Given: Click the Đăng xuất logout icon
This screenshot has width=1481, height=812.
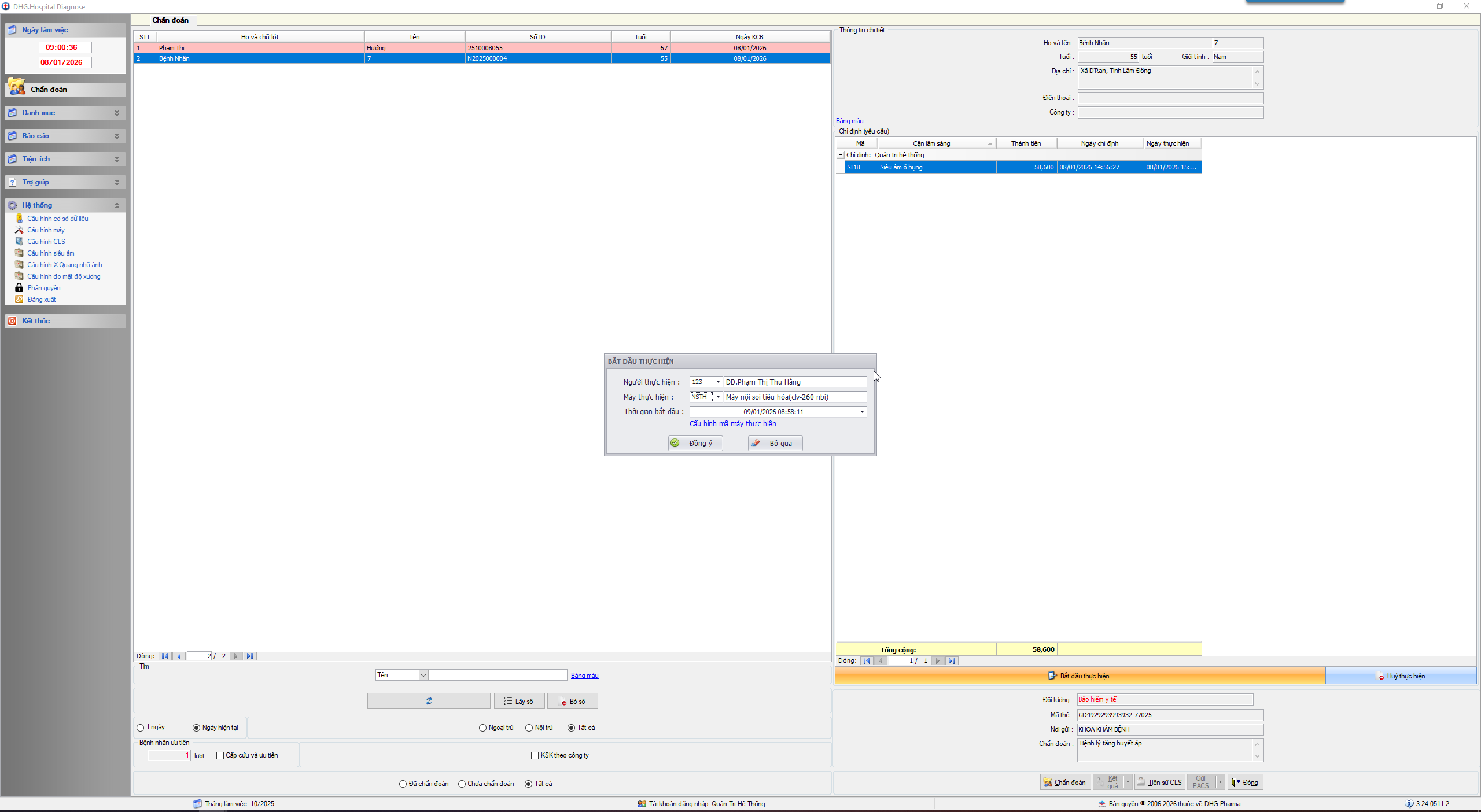Looking at the screenshot, I should [x=19, y=300].
